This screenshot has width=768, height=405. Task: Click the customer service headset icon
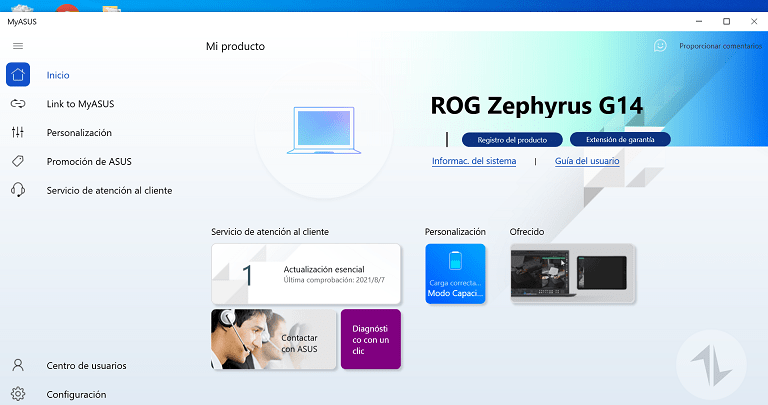tap(18, 190)
